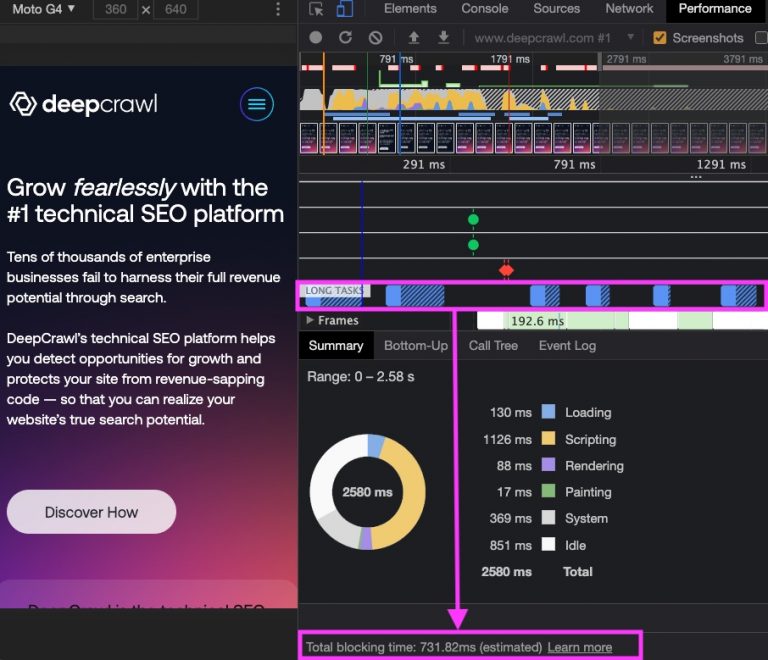Screen dimensions: 768x660
Task: Click the viewport height field 640
Action: 175,9
